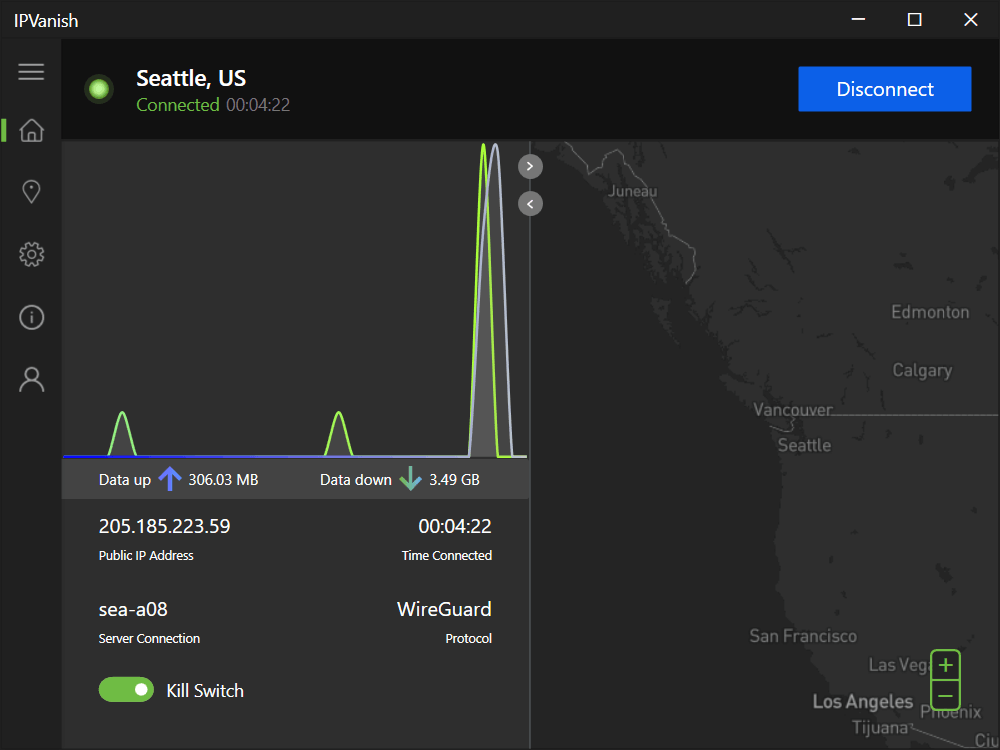Click the public IP 205.185.223.59
This screenshot has width=1000, height=750.
pos(165,526)
